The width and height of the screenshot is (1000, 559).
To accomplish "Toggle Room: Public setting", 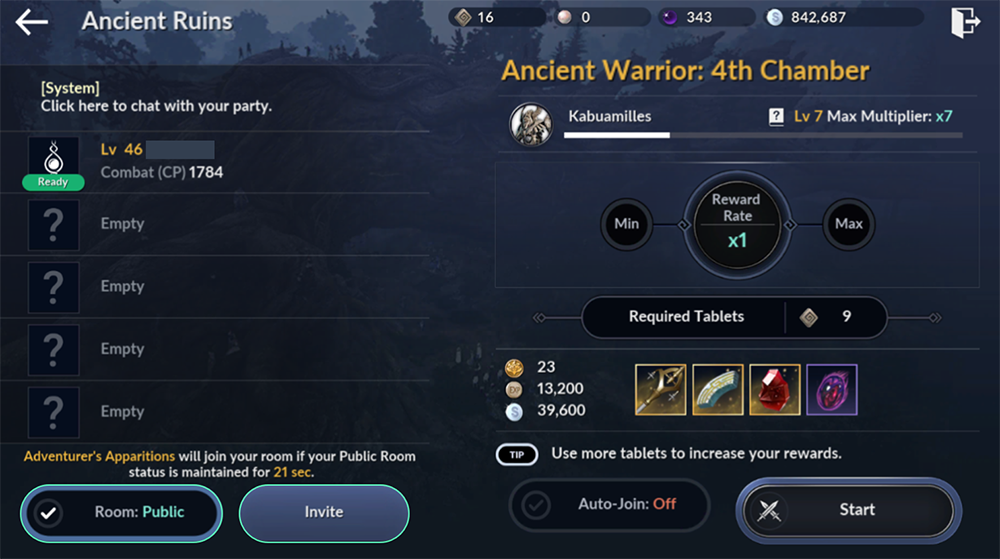I will coord(121,512).
